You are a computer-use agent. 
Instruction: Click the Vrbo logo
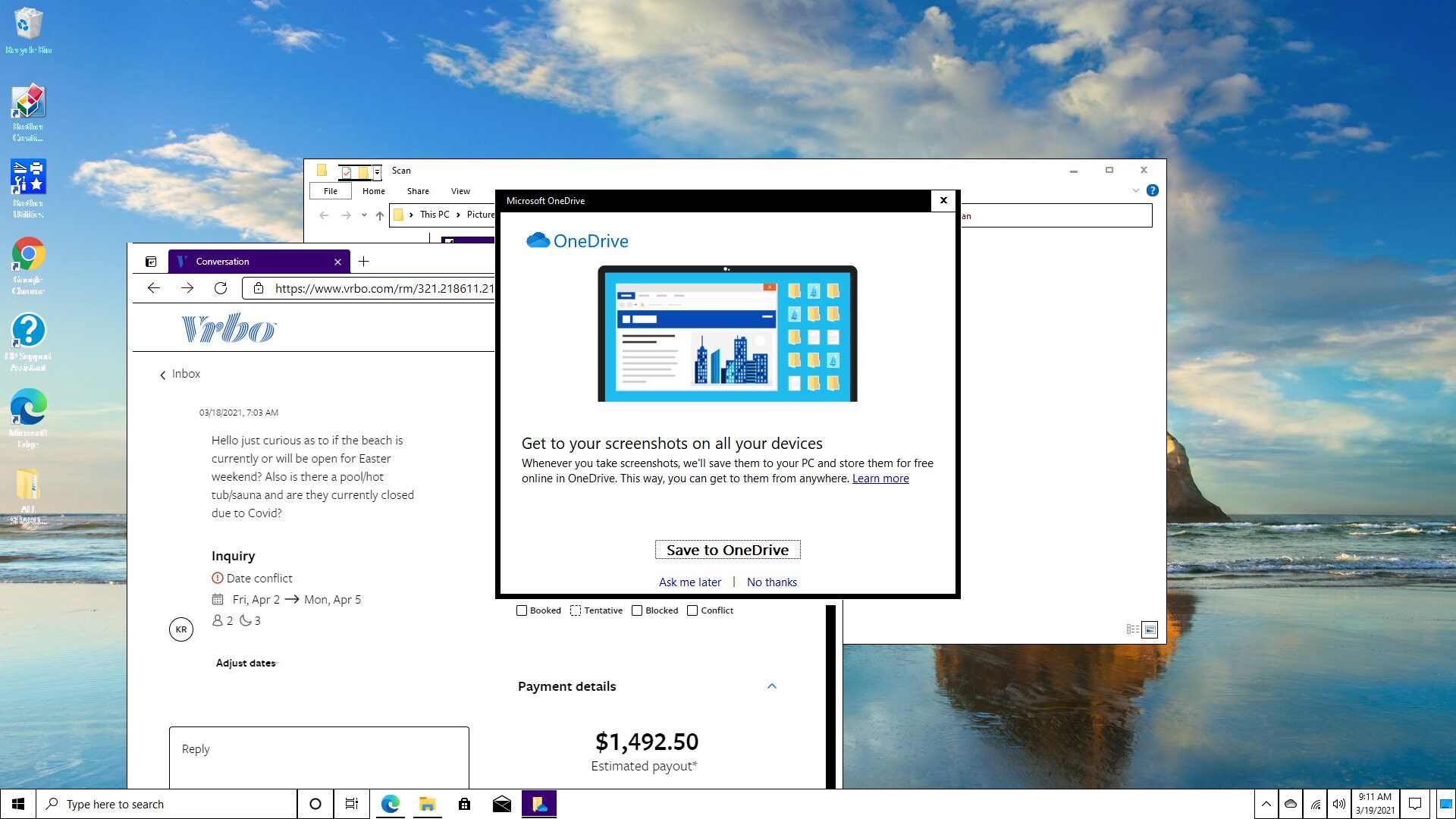click(x=228, y=328)
